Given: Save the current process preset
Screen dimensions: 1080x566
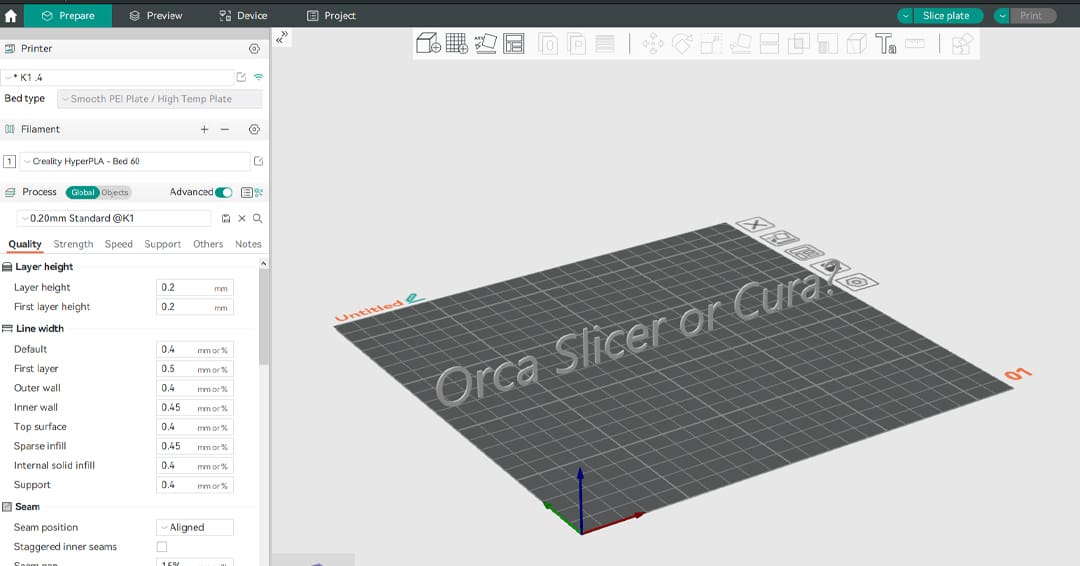Looking at the screenshot, I should [x=226, y=218].
